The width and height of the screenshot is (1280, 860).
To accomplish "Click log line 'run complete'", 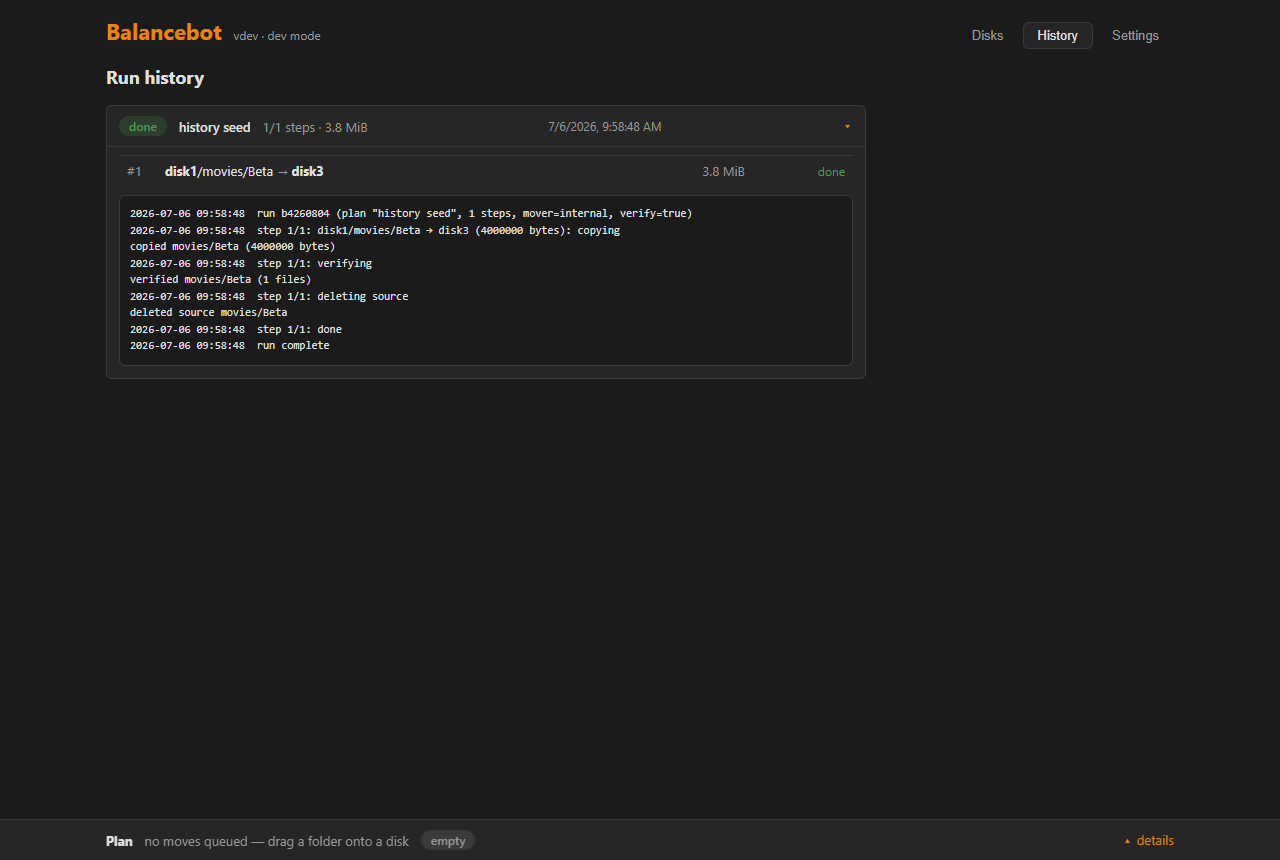I will 230,345.
